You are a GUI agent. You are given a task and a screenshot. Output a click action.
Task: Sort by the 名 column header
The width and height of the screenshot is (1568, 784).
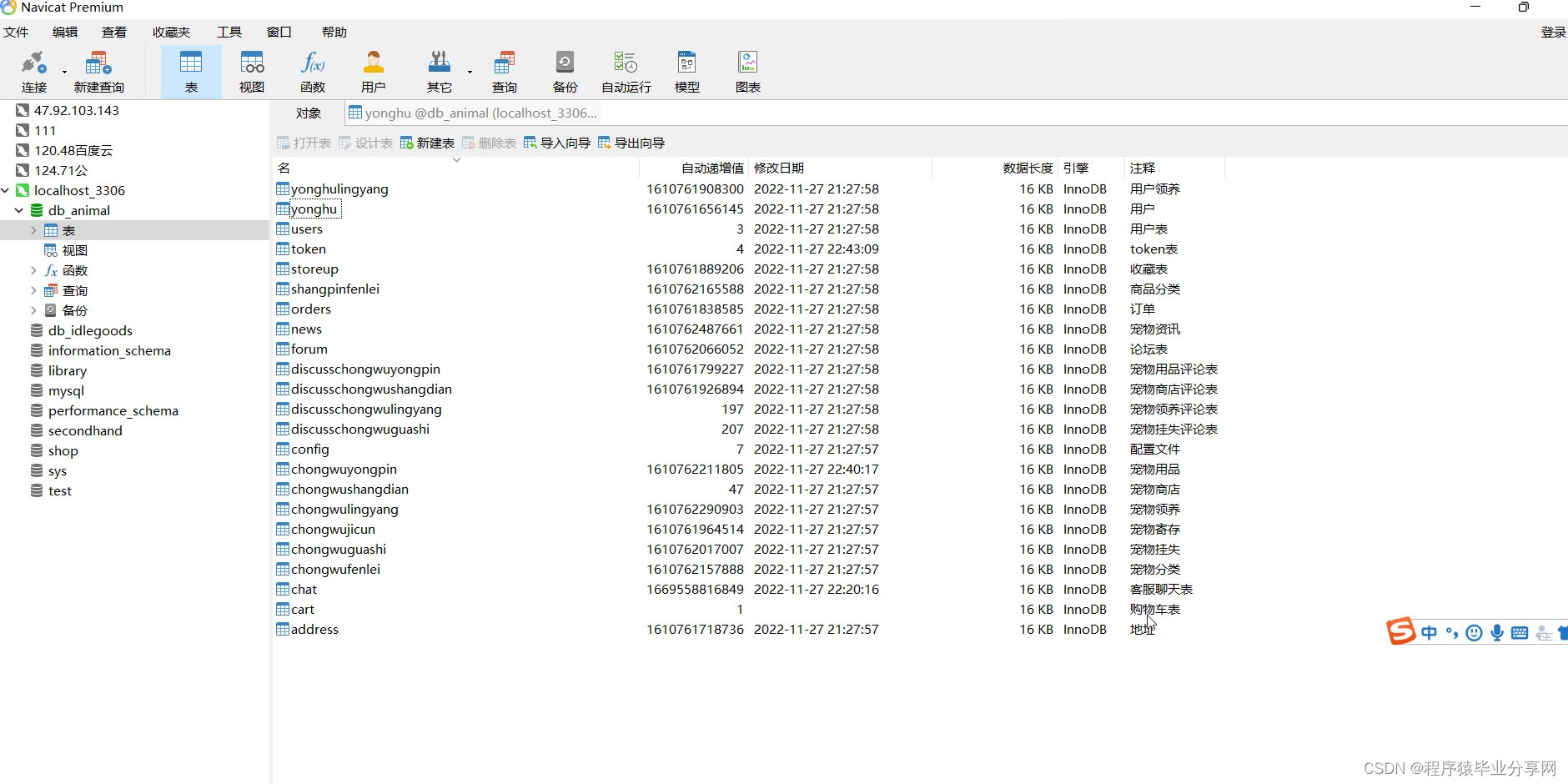coord(455,168)
